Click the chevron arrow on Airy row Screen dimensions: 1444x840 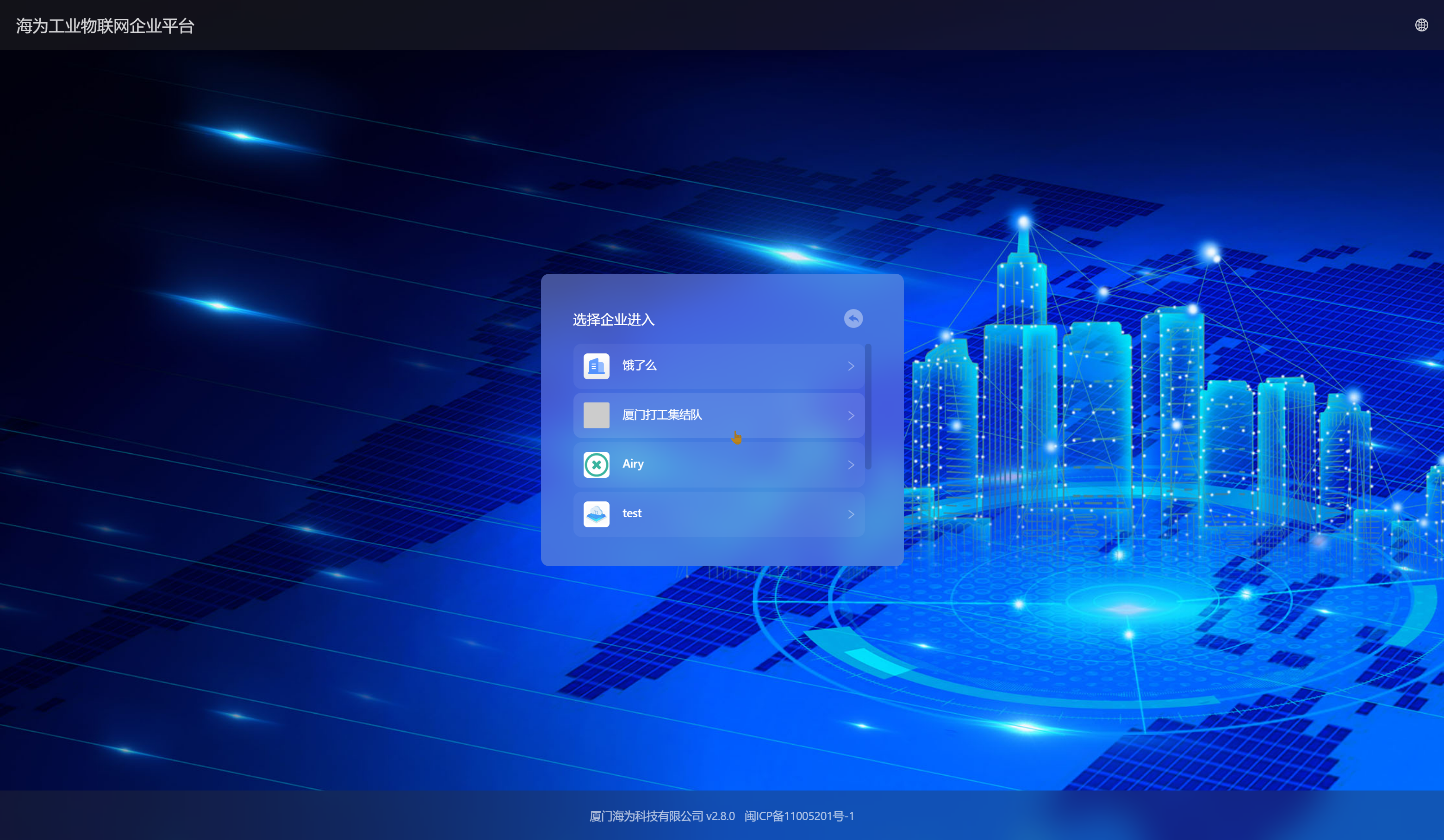coord(851,464)
